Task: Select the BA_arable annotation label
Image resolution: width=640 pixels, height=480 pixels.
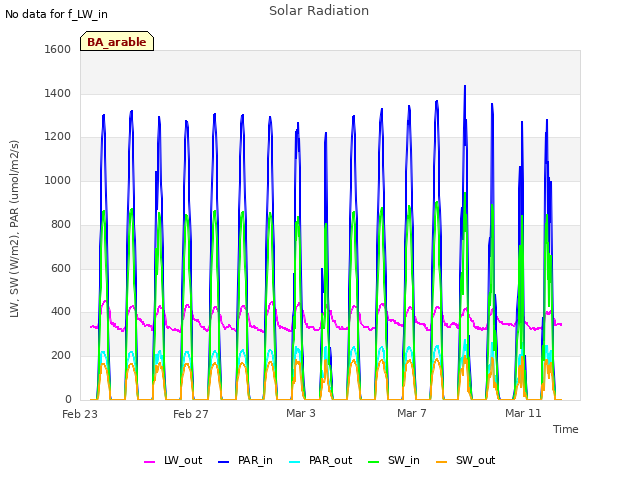Action: coord(117,42)
